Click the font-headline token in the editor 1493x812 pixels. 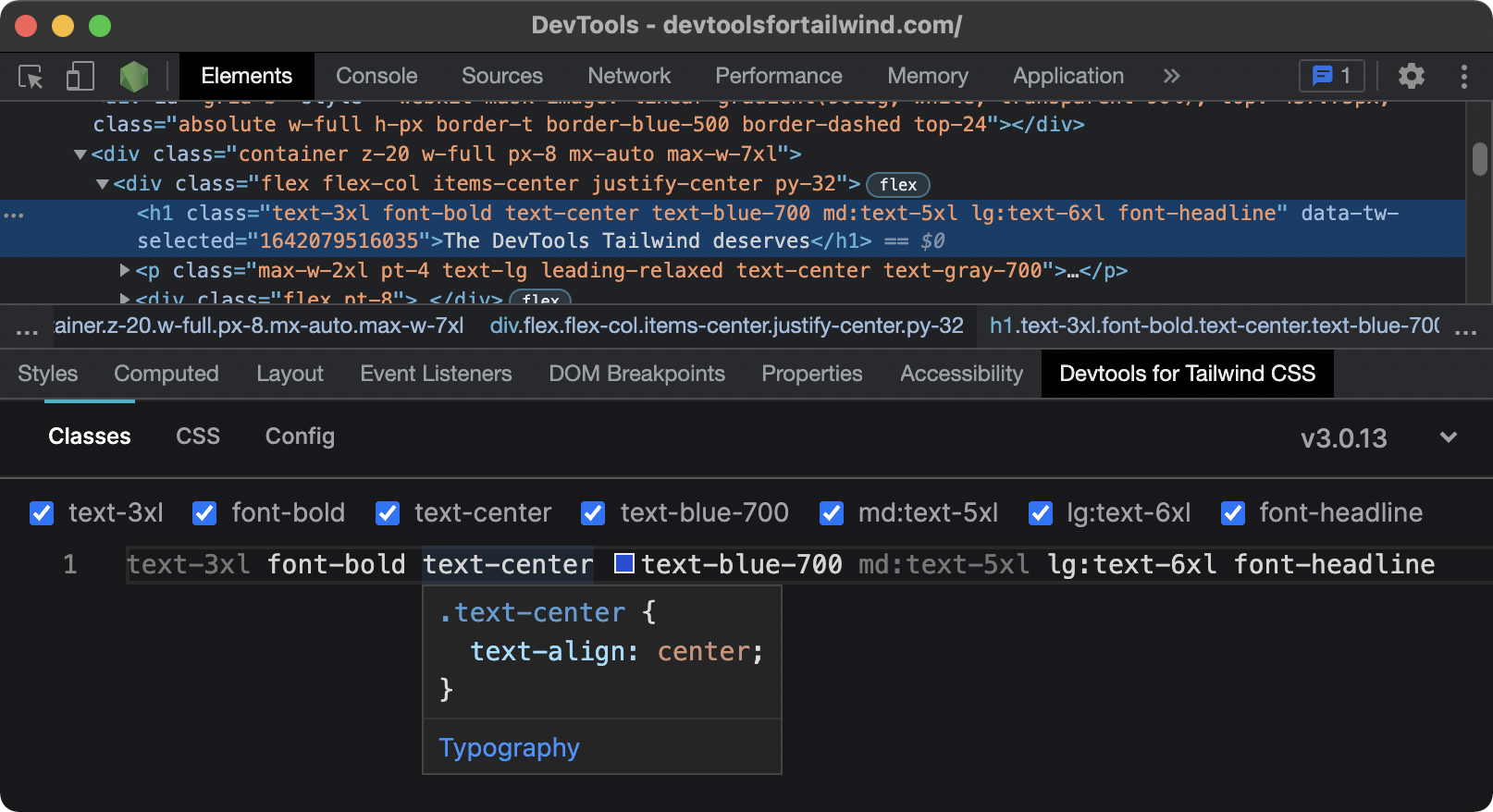coord(1334,564)
